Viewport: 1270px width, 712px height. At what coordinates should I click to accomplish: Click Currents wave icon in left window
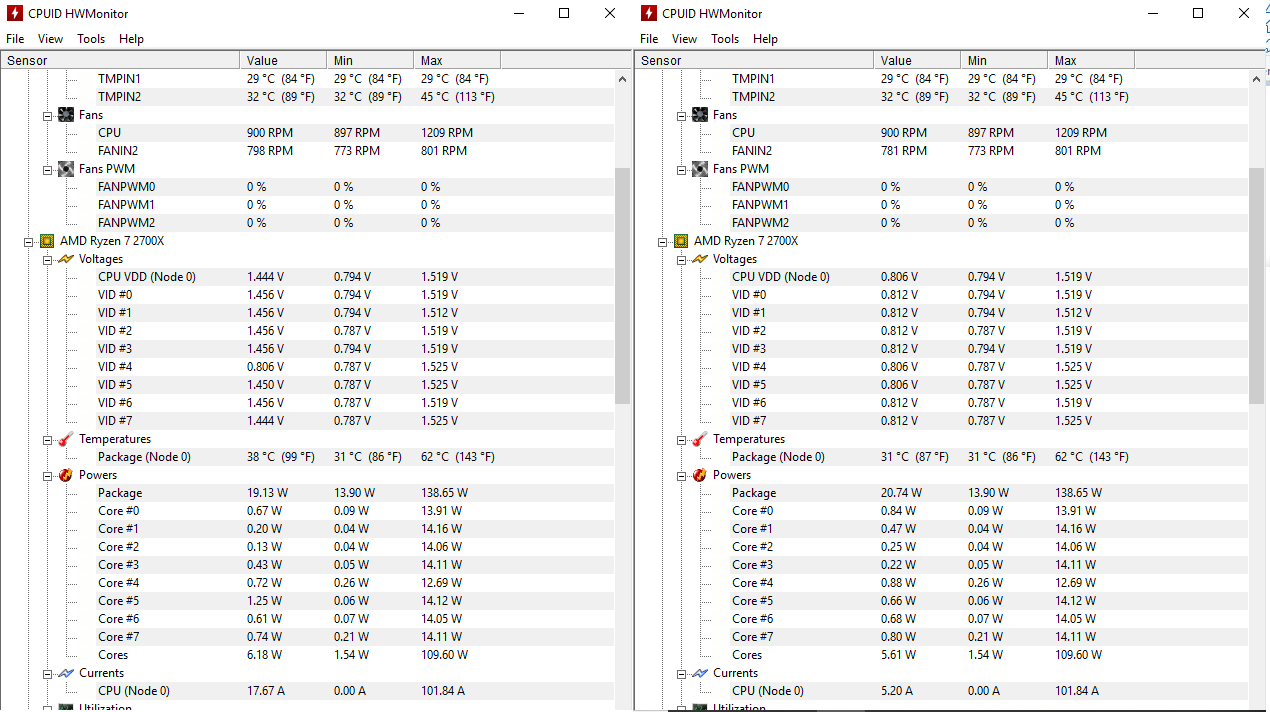point(66,673)
